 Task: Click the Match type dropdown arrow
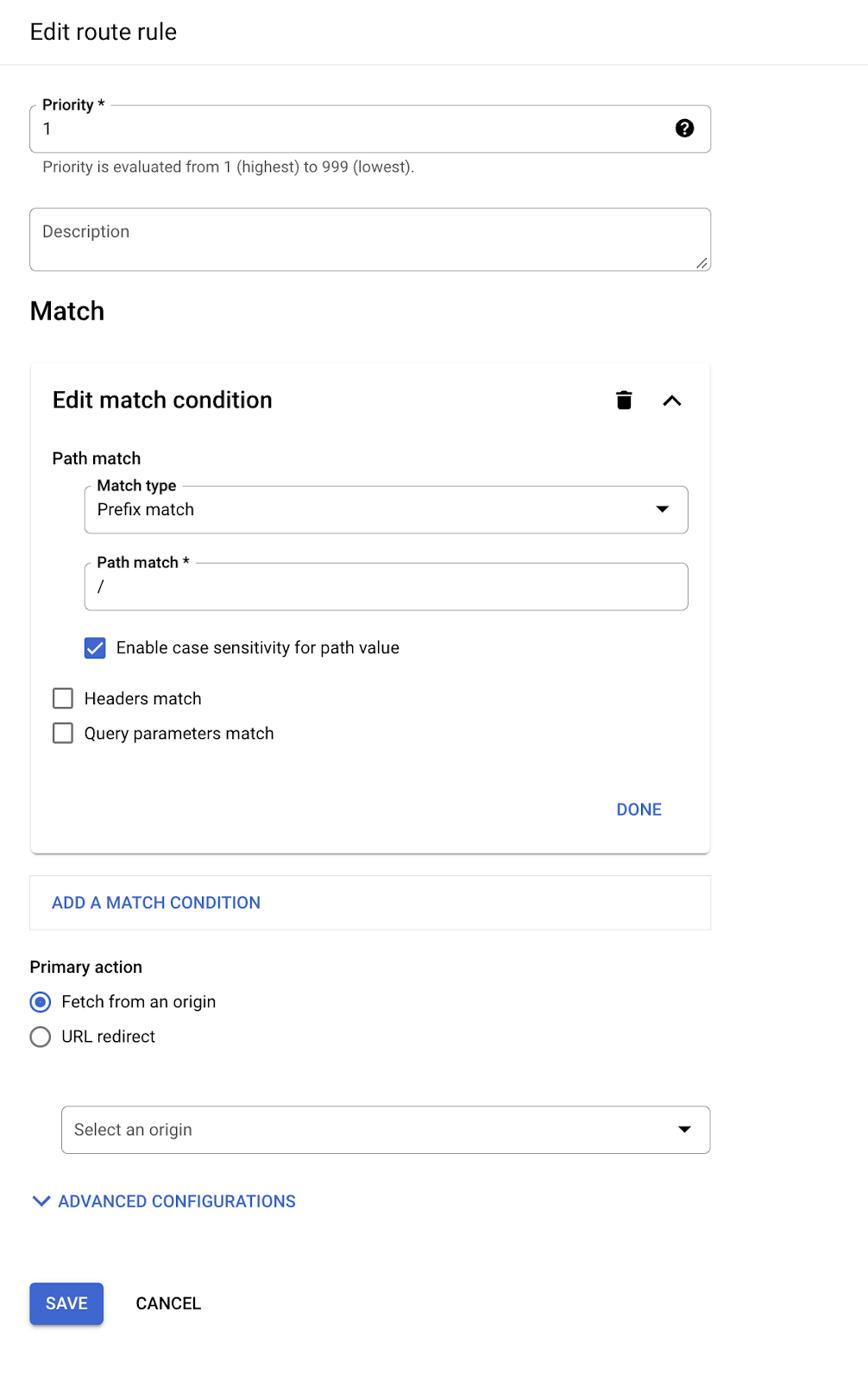pos(663,509)
